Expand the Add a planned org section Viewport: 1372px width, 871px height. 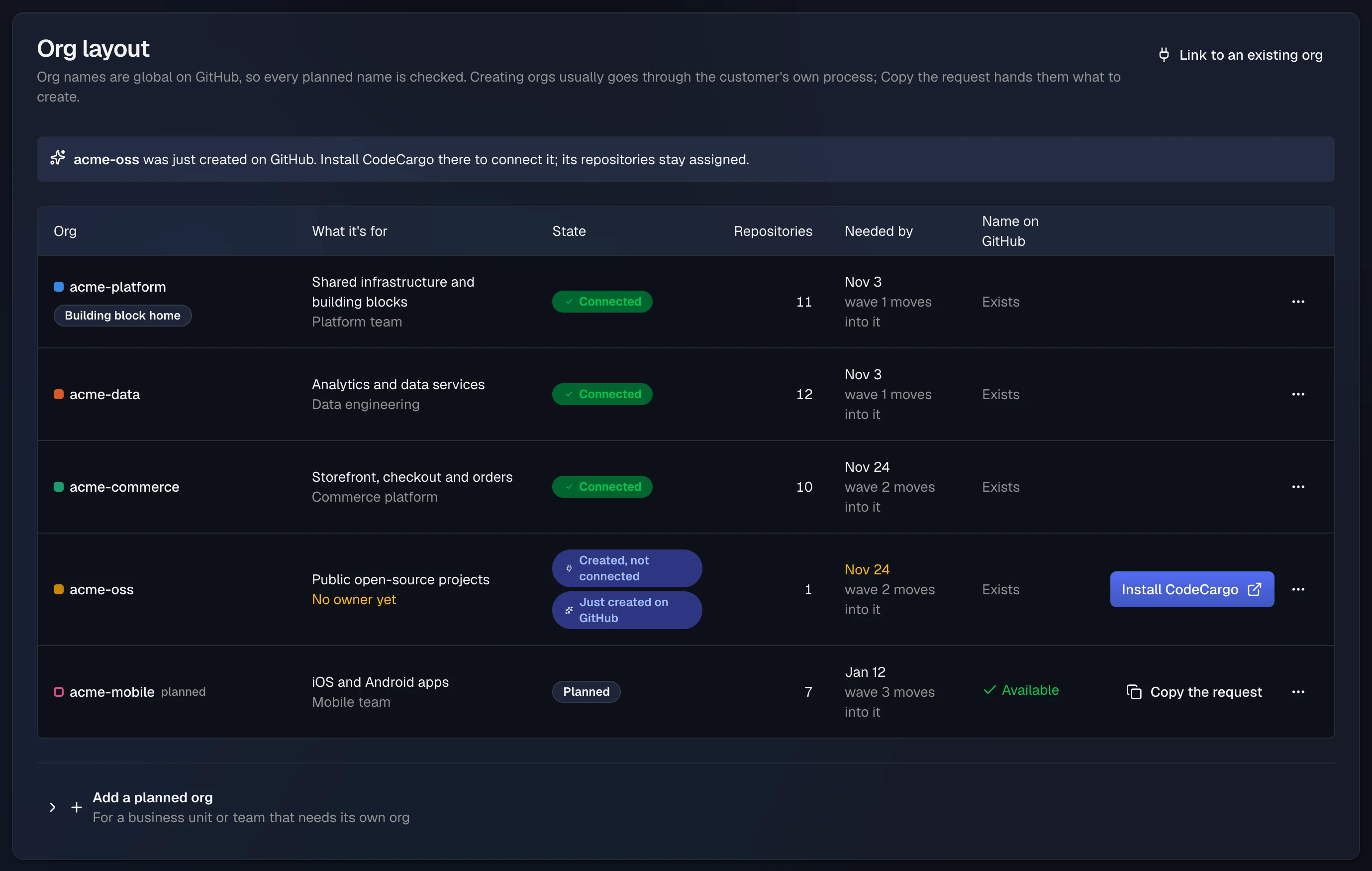(52, 807)
